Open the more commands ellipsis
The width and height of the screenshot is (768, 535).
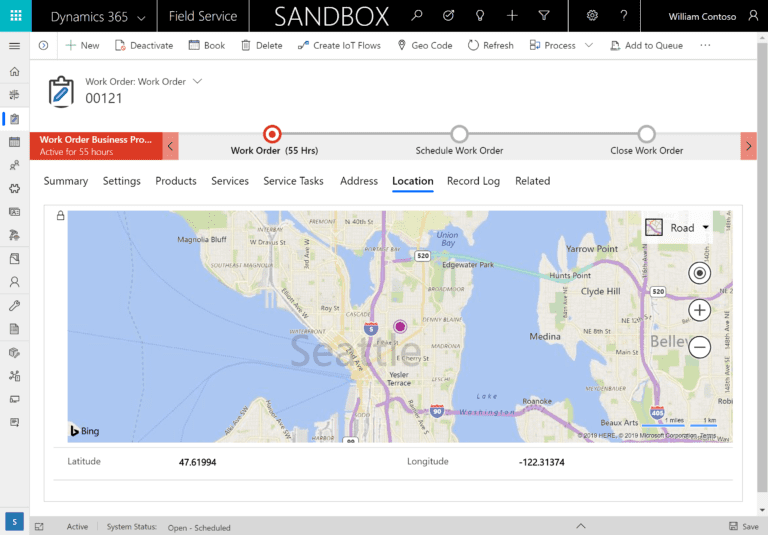coord(705,46)
